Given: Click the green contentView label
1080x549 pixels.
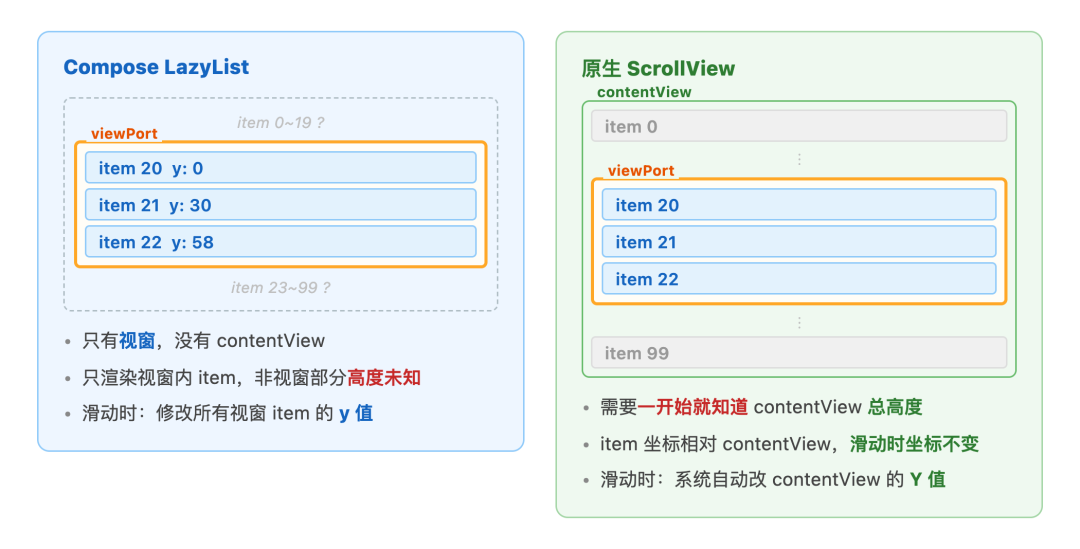Looking at the screenshot, I should pos(644,92).
